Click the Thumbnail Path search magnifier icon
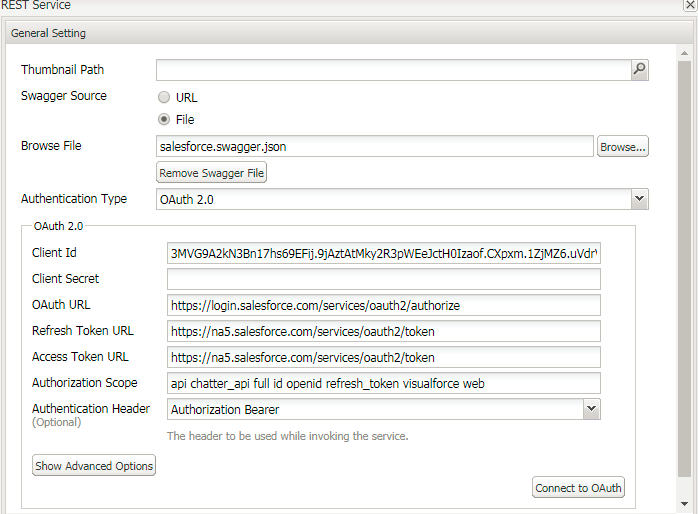The width and height of the screenshot is (698, 514). tap(639, 69)
